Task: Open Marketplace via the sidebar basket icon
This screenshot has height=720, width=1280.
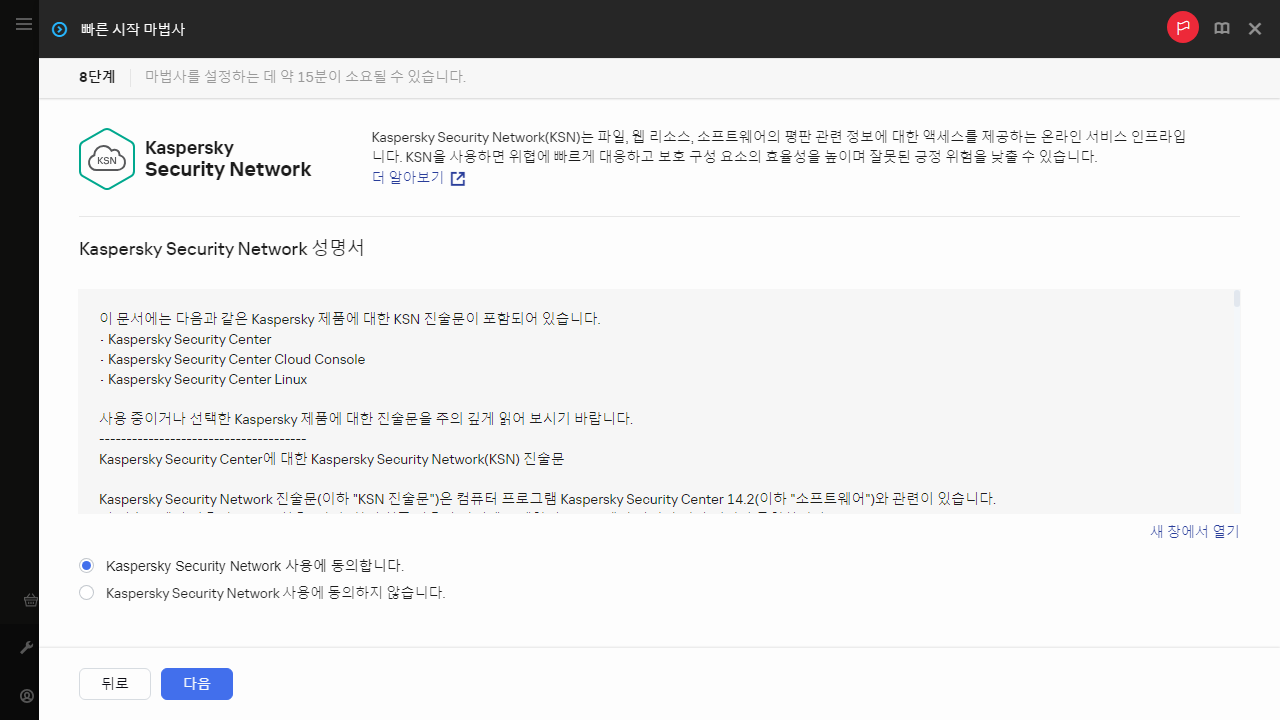Action: pos(30,600)
